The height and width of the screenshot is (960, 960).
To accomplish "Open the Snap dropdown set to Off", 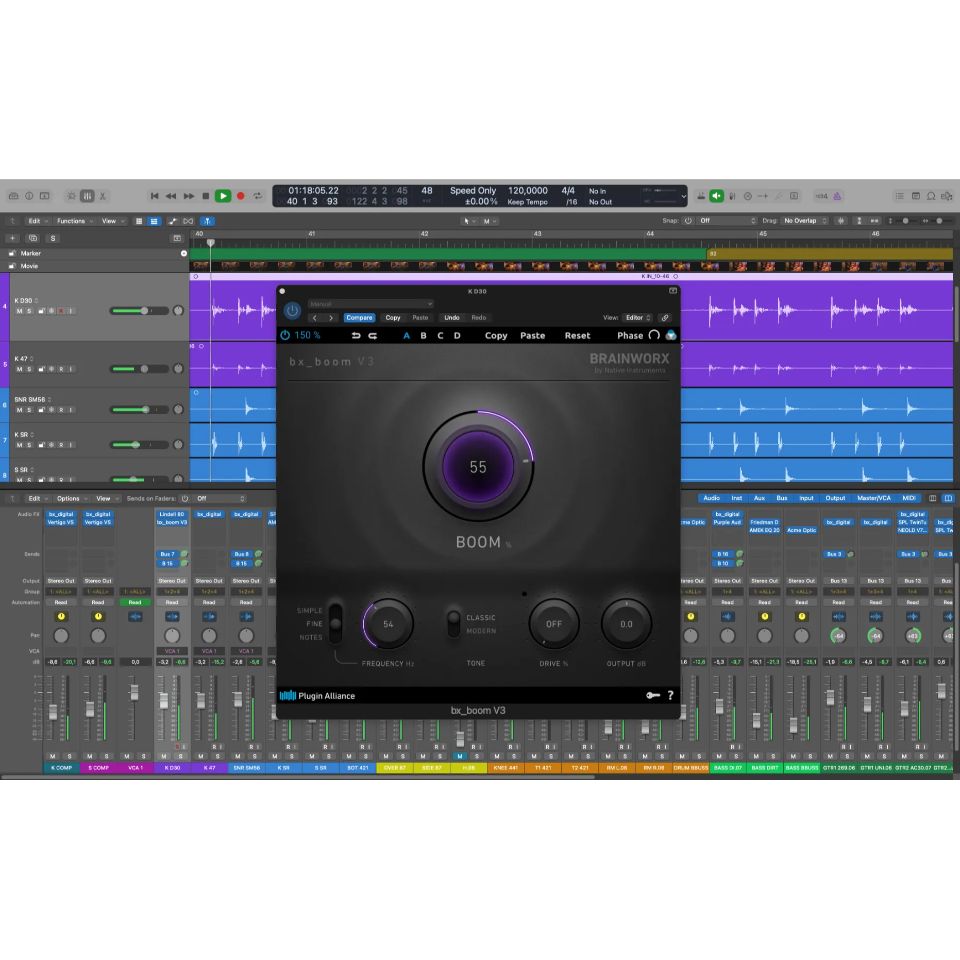I will tap(727, 220).
